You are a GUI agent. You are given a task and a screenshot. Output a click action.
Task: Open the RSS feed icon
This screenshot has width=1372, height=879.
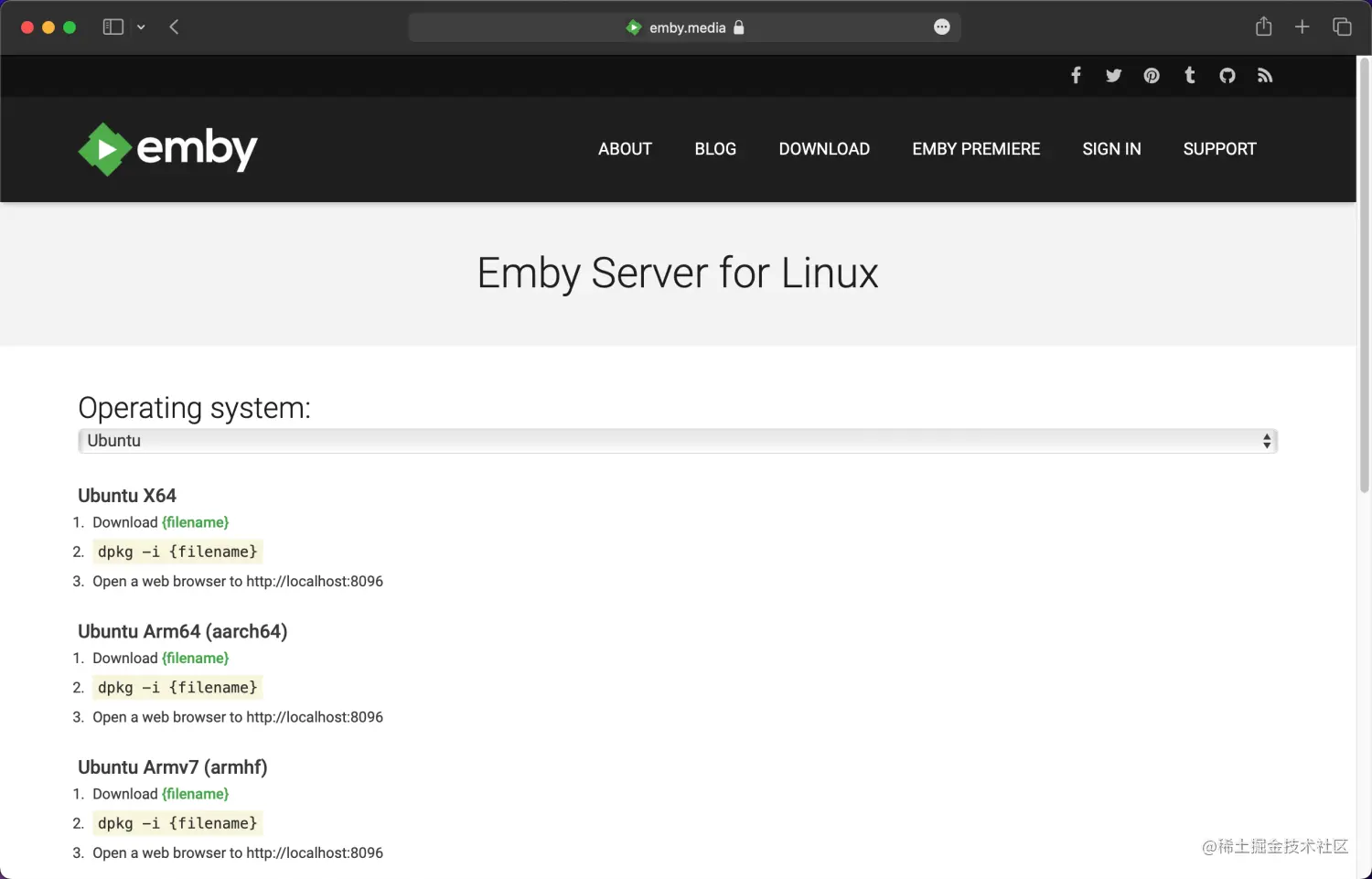1265,75
